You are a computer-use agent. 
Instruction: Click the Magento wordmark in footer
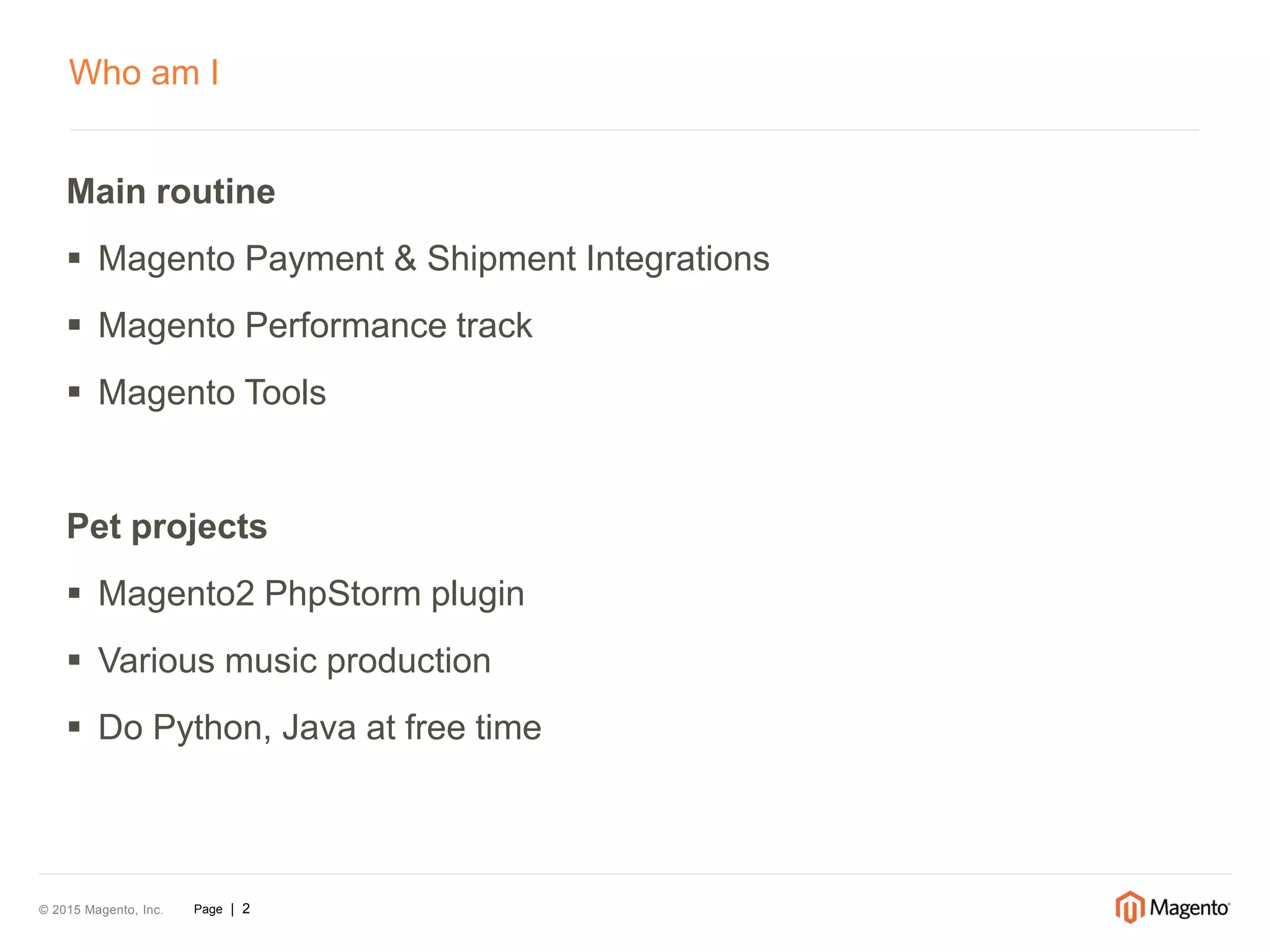(1189, 908)
